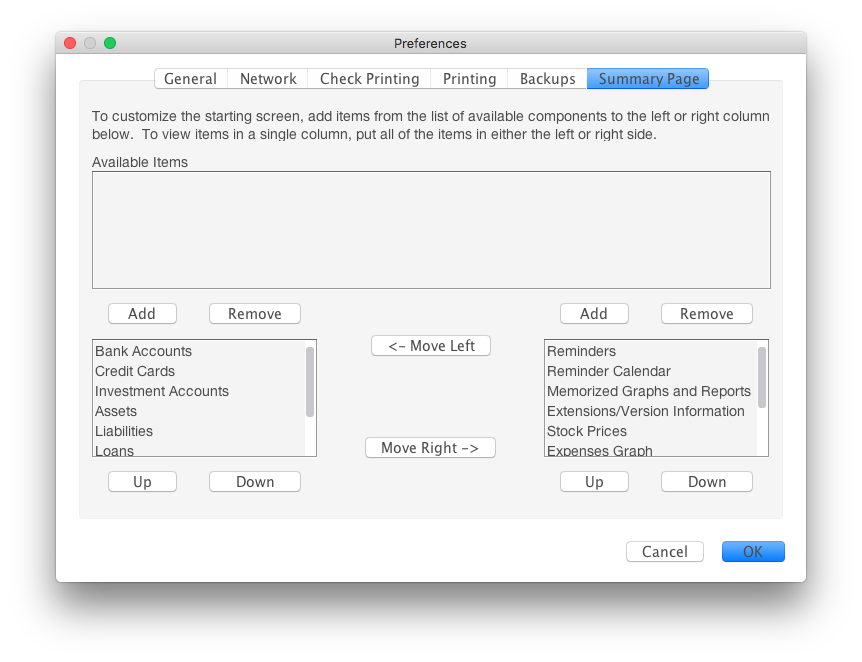
Task: Choose Investment Accounts in left list
Action: pos(199,391)
